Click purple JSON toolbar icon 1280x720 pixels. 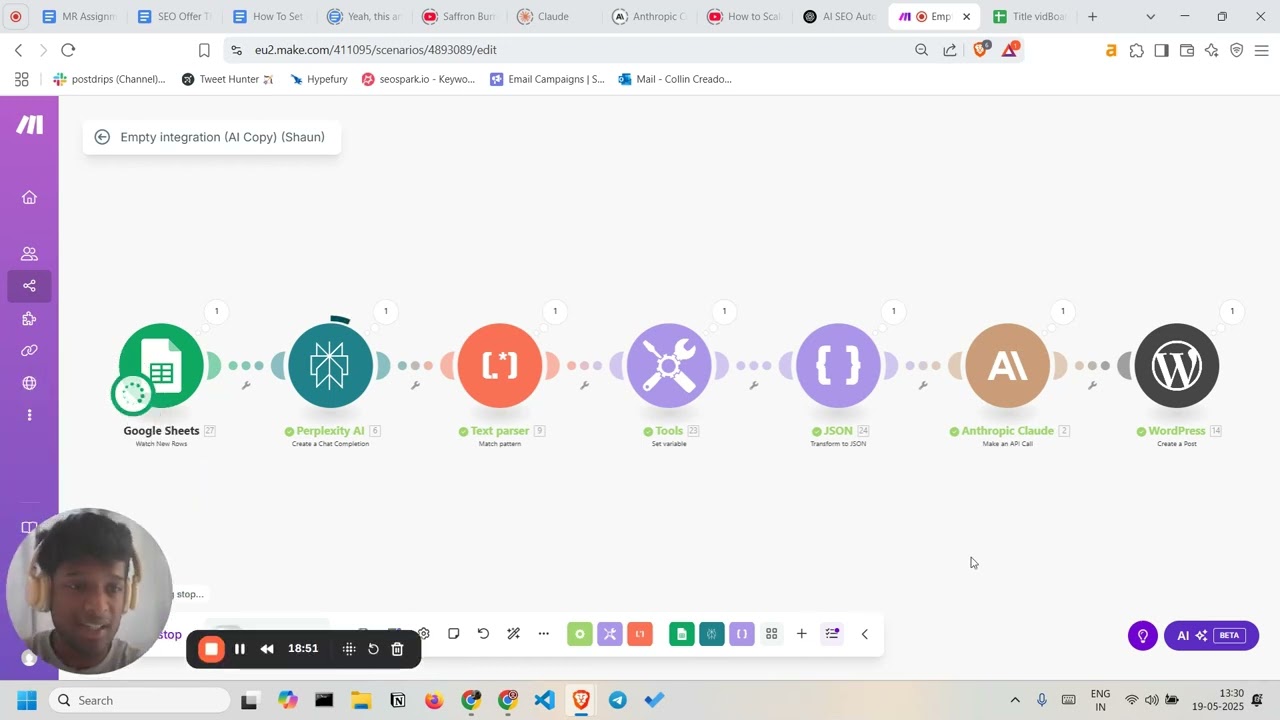(x=742, y=634)
